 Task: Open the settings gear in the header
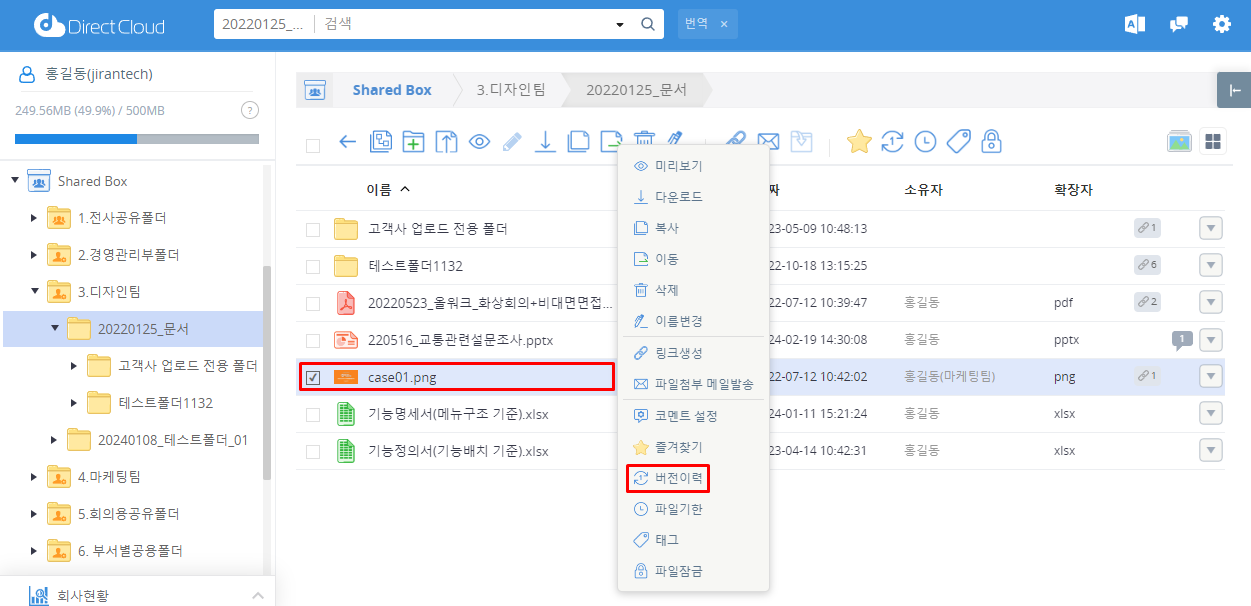[1221, 25]
